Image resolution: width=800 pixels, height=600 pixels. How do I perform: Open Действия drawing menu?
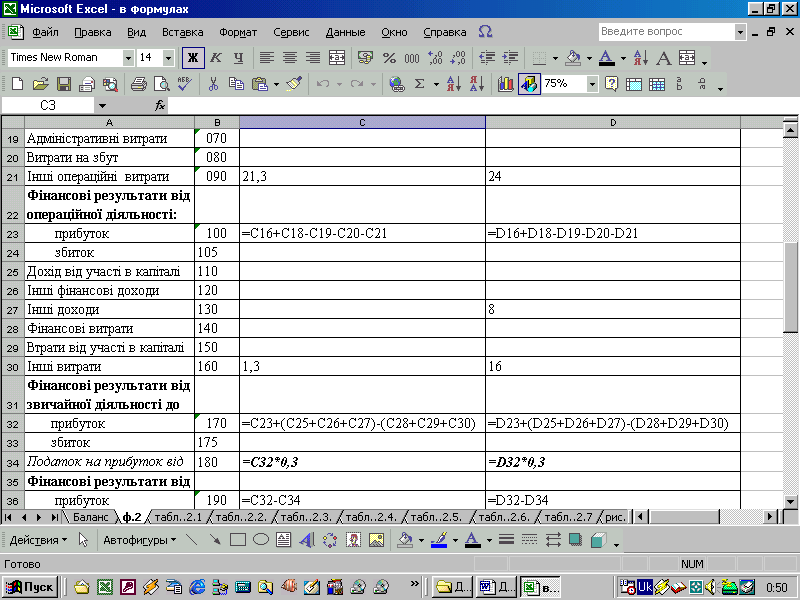tap(38, 540)
